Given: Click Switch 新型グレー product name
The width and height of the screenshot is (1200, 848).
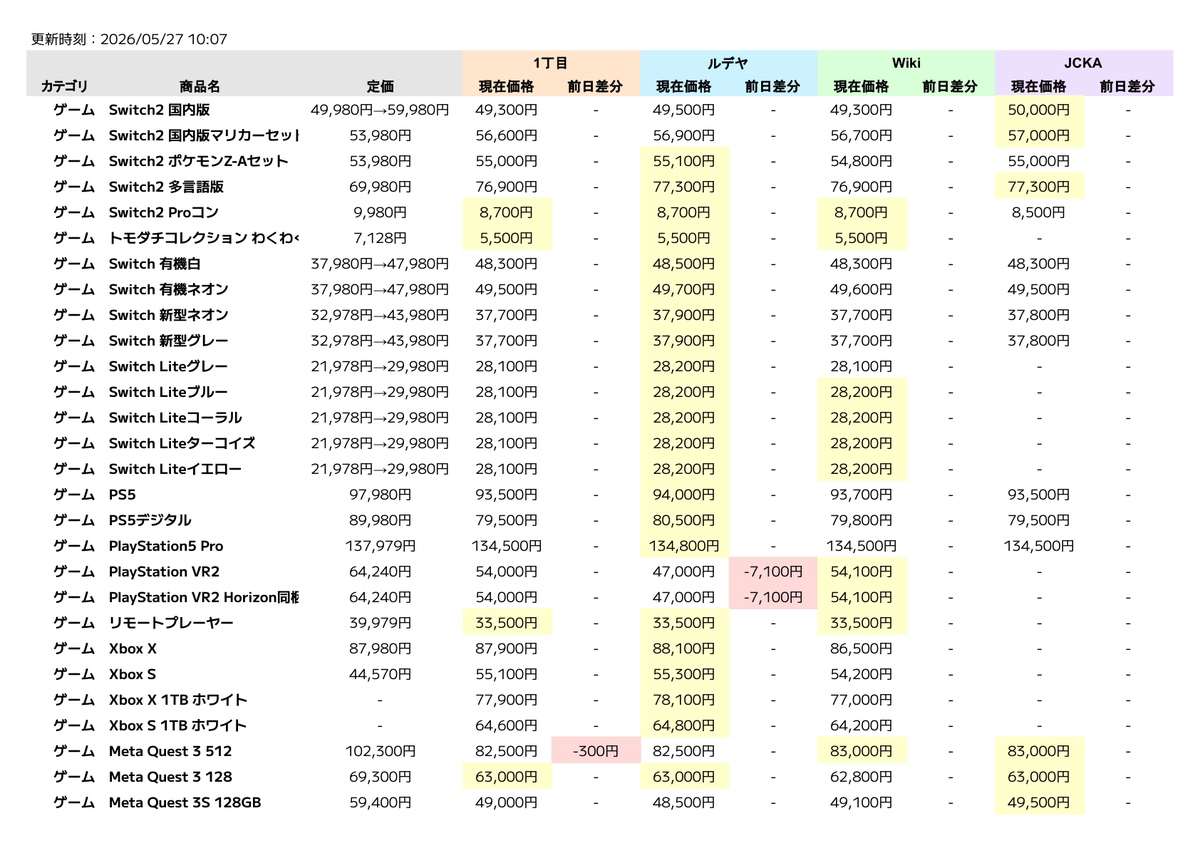Looking at the screenshot, I should tap(168, 341).
